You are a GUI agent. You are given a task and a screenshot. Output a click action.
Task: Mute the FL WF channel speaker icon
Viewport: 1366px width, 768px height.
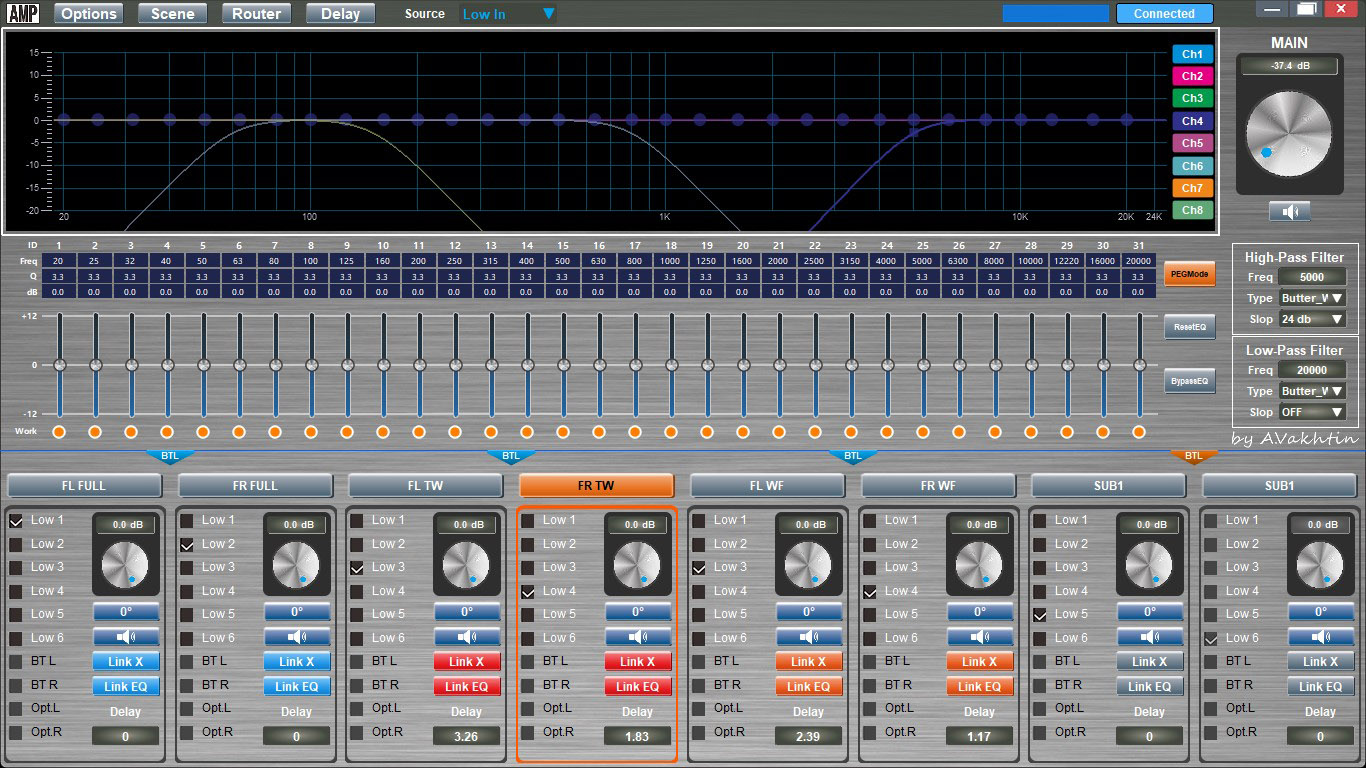click(x=809, y=637)
